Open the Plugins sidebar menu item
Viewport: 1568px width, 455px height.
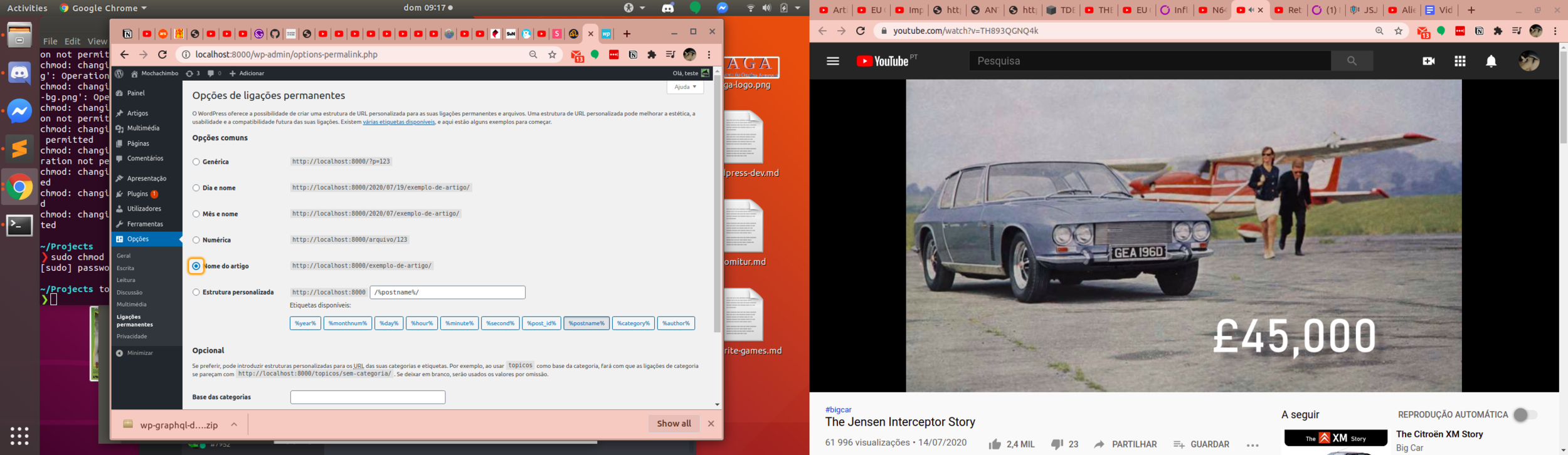click(x=137, y=194)
